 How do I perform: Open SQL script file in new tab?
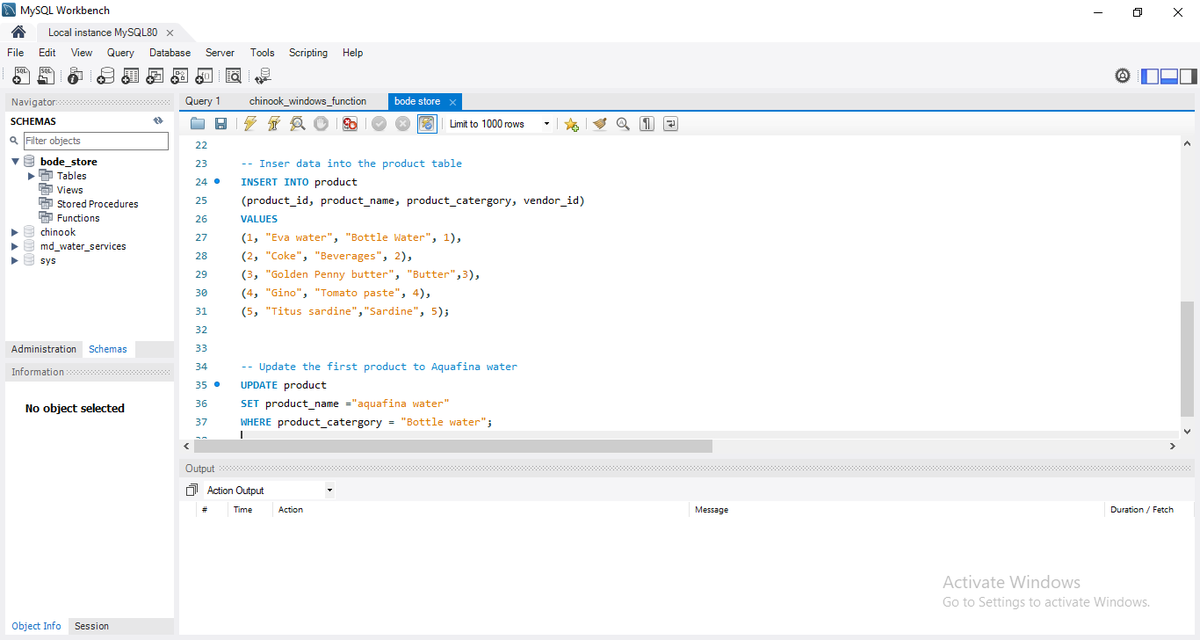46,75
